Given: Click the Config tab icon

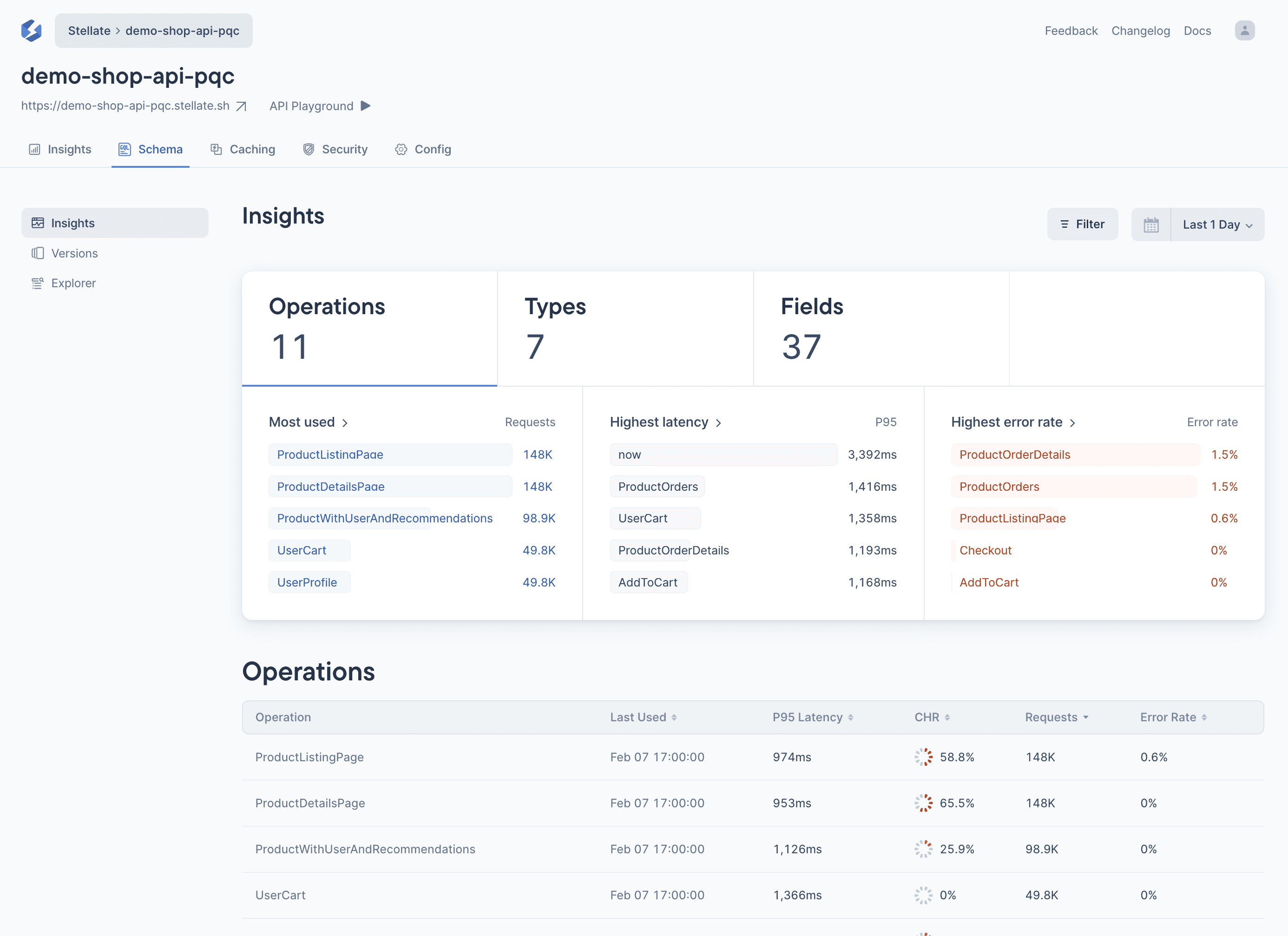Looking at the screenshot, I should click(401, 149).
